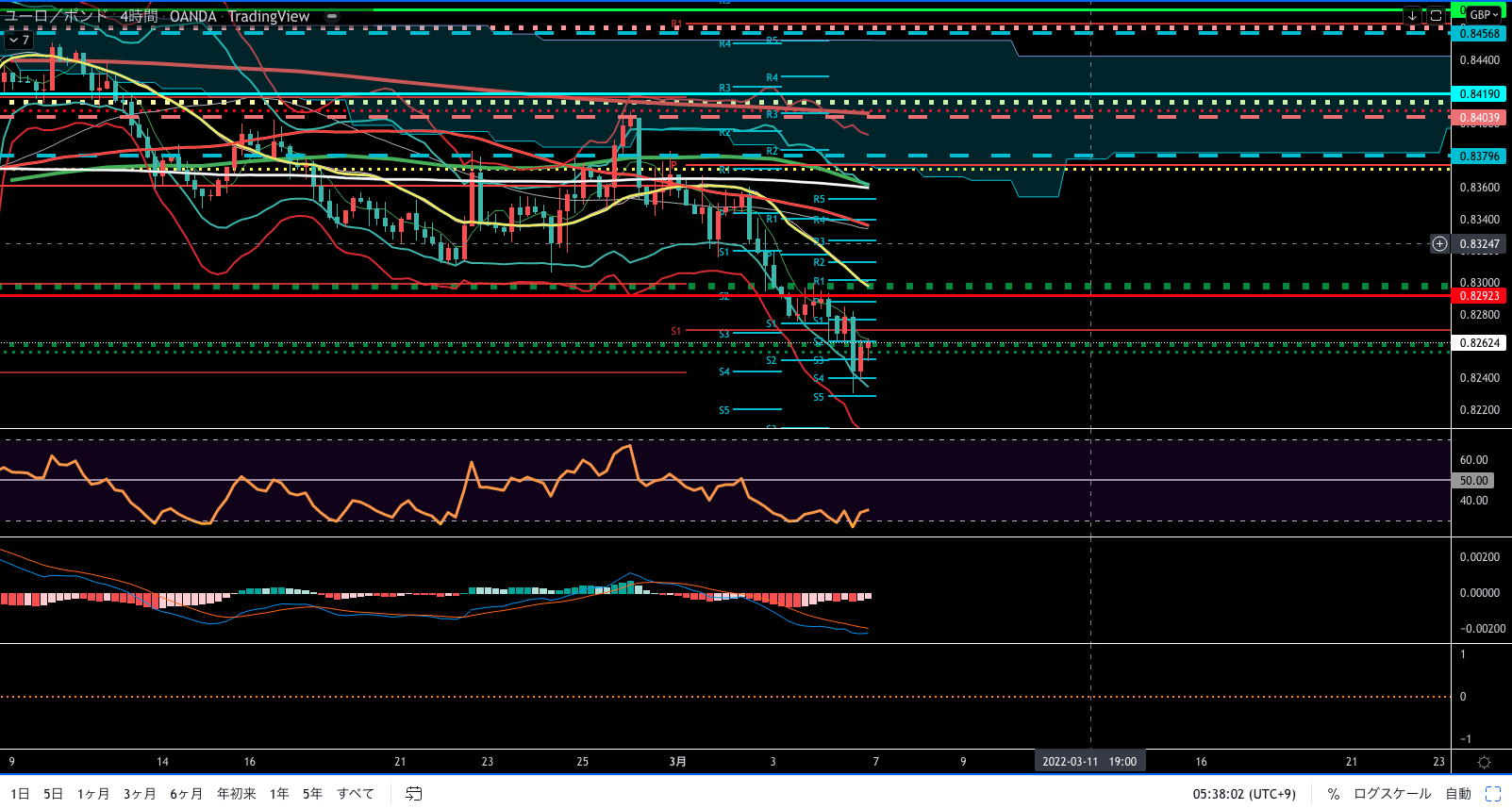Toggle ログスケール log scale
Image resolution: width=1512 pixels, height=809 pixels.
(1392, 794)
